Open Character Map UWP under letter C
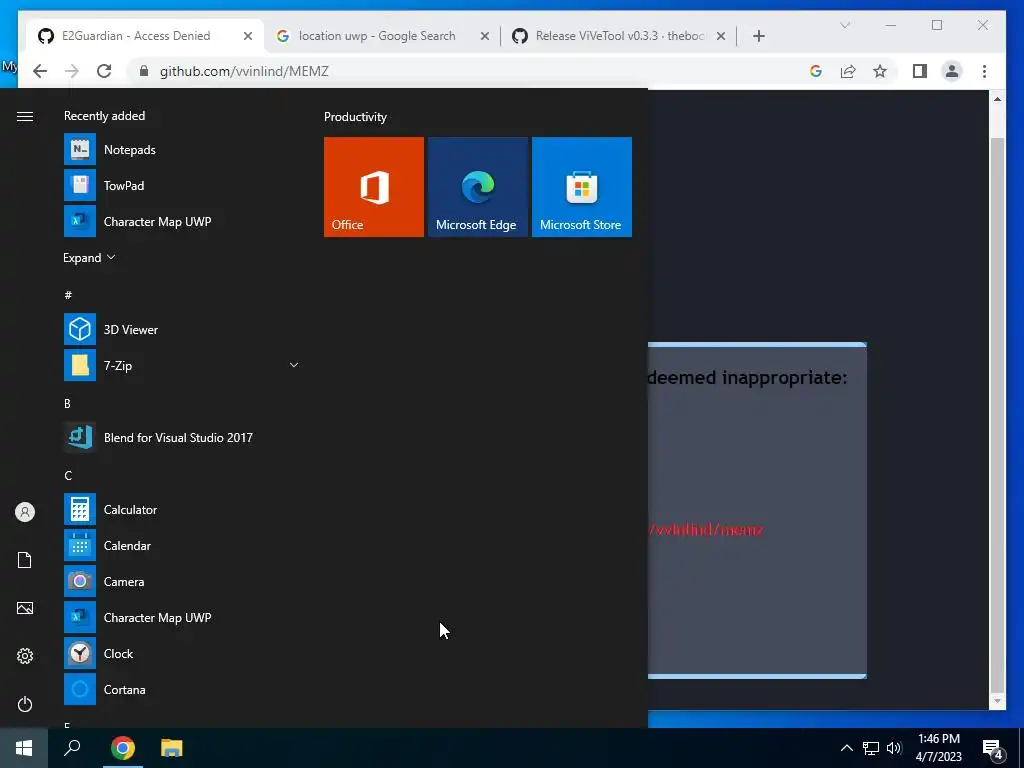 (x=182, y=617)
